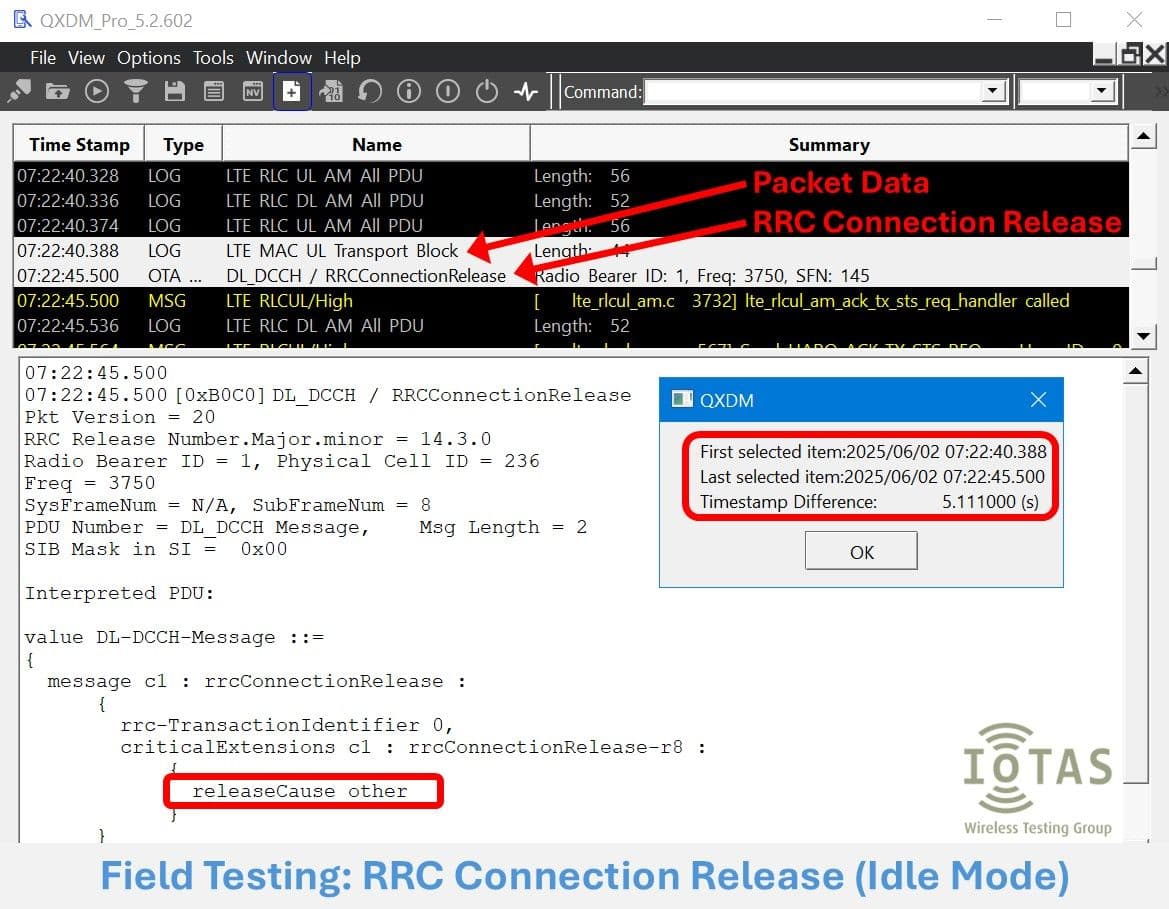The image size is (1169, 909).
Task: Click log list scroll down arrow
Action: coord(1144,336)
